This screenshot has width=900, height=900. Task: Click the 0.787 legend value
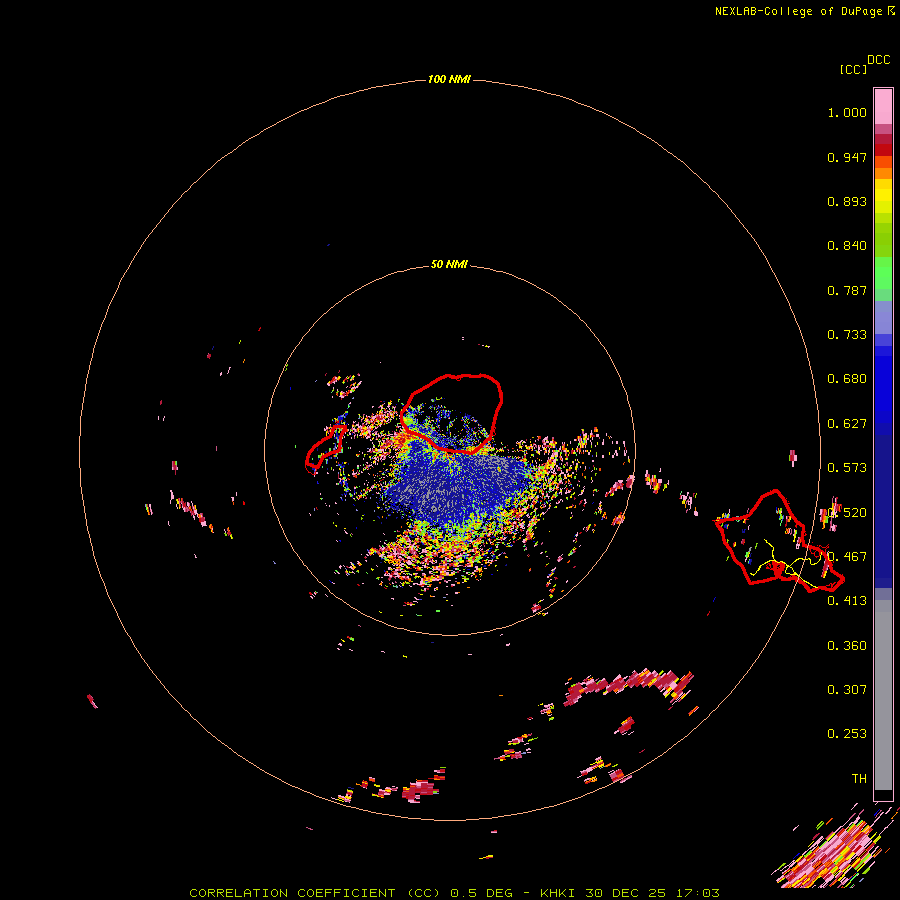pos(847,290)
